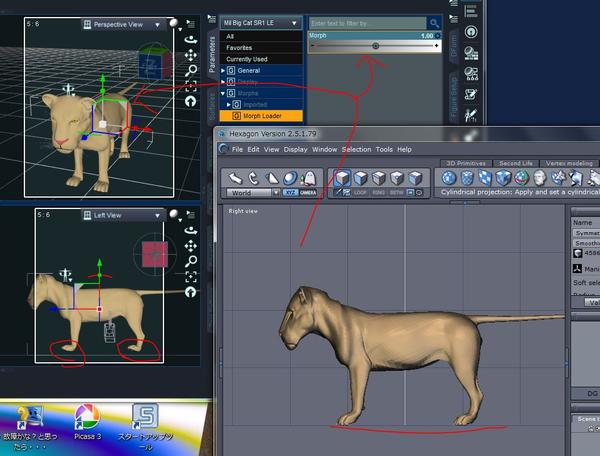Click the pan camera icon in Left View
Image resolution: width=600 pixels, height=456 pixels.
pos(191,246)
